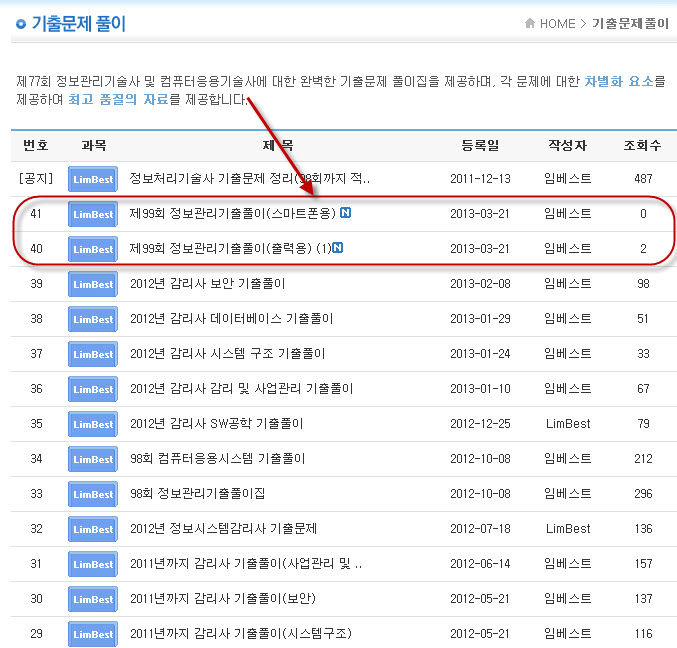Open post 2012년 감리사 데이터베이스 기출풀이
Image resolution: width=677 pixels, height=648 pixels.
coord(231,319)
